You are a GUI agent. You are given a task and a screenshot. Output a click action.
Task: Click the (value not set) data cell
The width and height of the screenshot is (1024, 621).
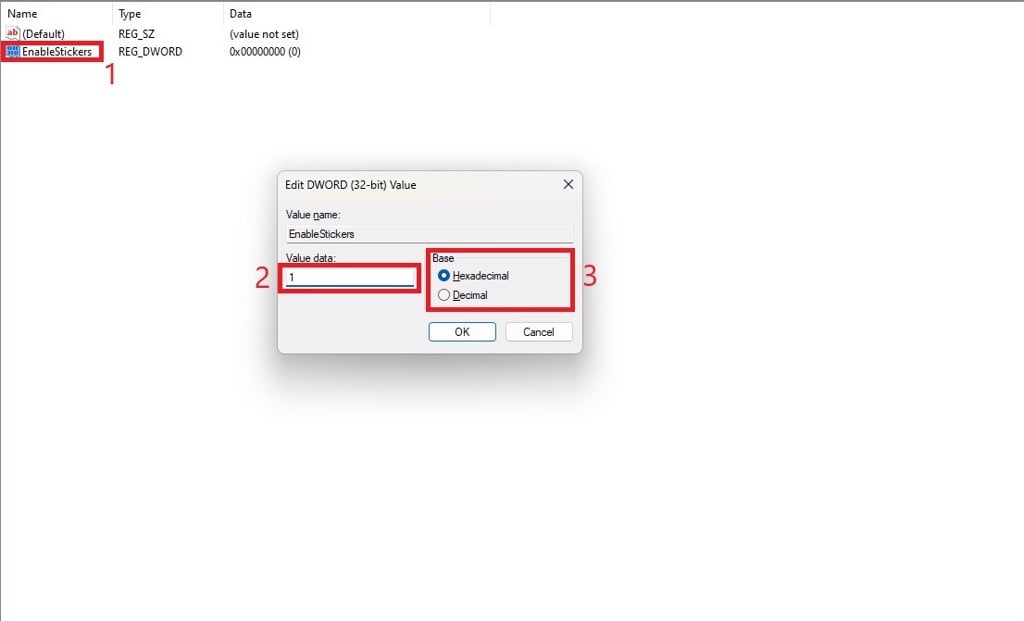[264, 34]
